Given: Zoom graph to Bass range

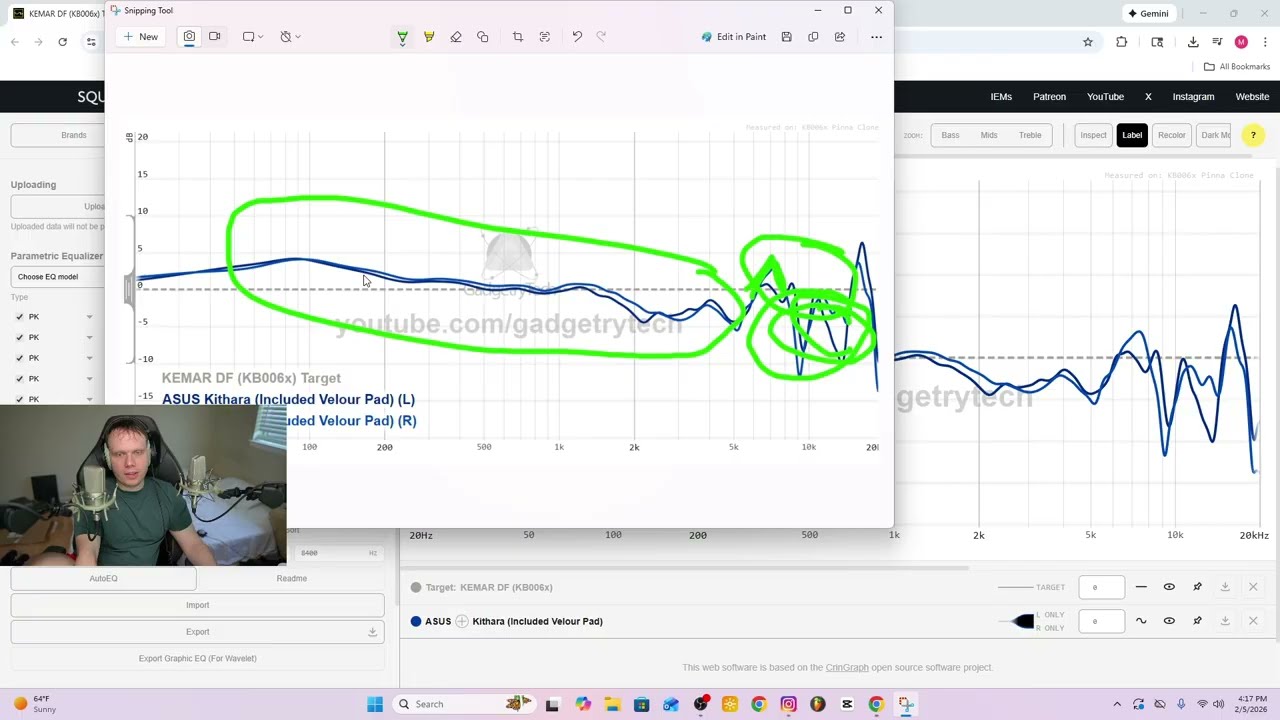Looking at the screenshot, I should click(x=950, y=135).
